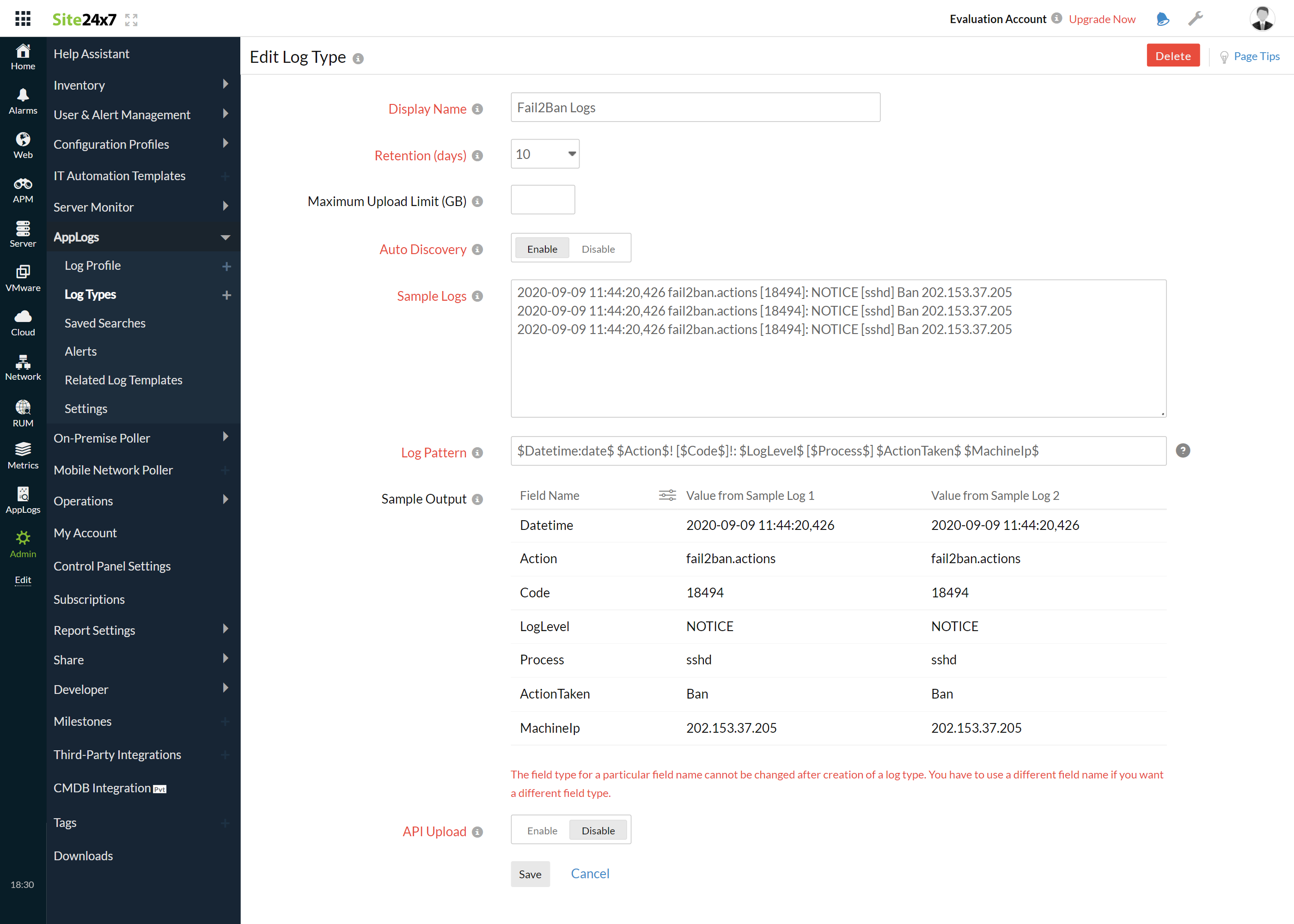Click Delete button top right

point(1173,56)
